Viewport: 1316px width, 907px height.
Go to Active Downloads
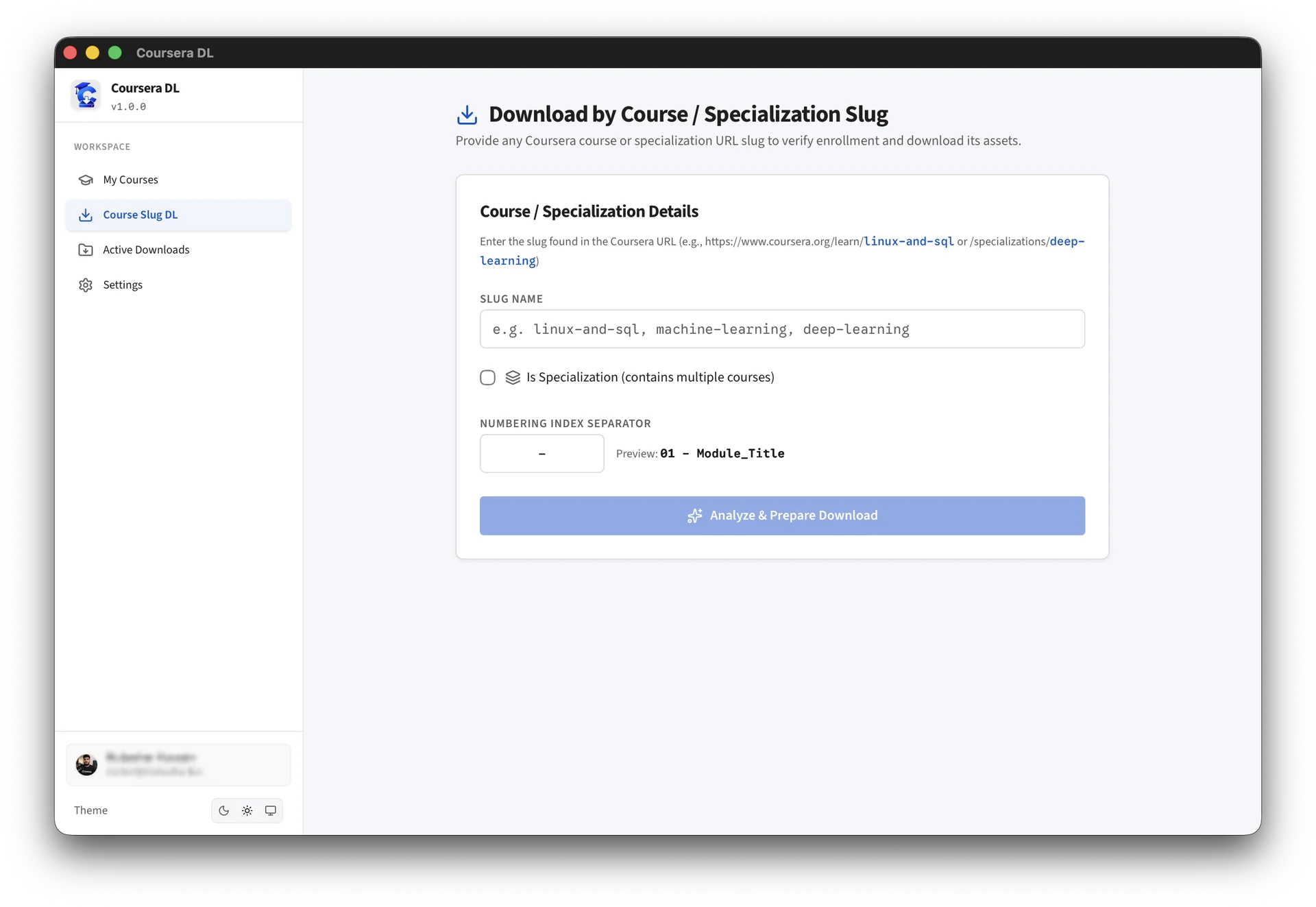(178, 250)
